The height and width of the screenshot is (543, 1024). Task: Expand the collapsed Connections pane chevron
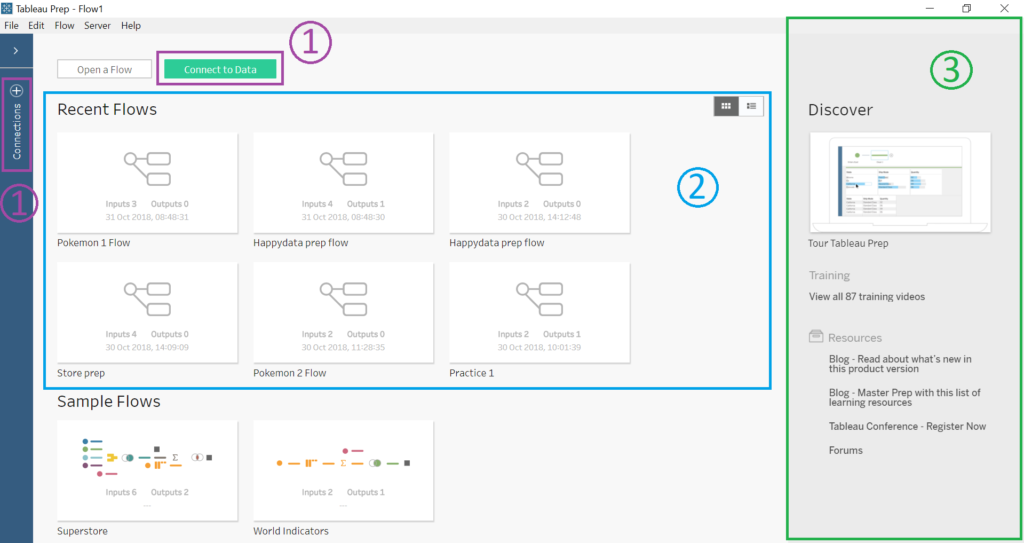pyautogui.click(x=16, y=51)
